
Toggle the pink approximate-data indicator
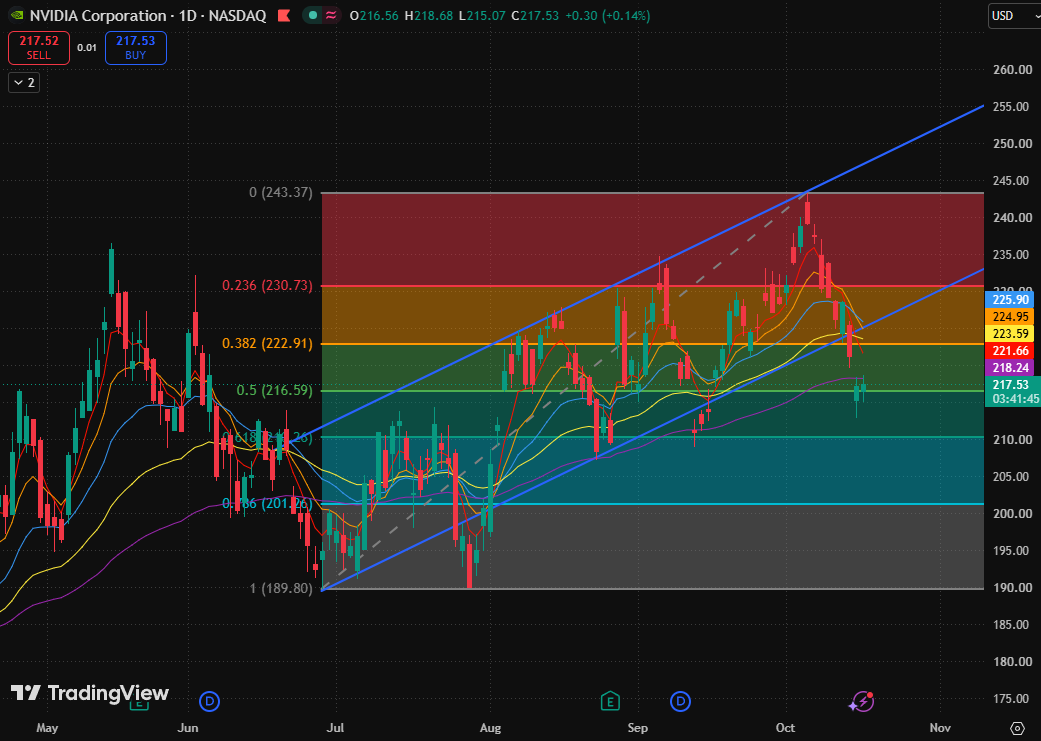pos(329,15)
